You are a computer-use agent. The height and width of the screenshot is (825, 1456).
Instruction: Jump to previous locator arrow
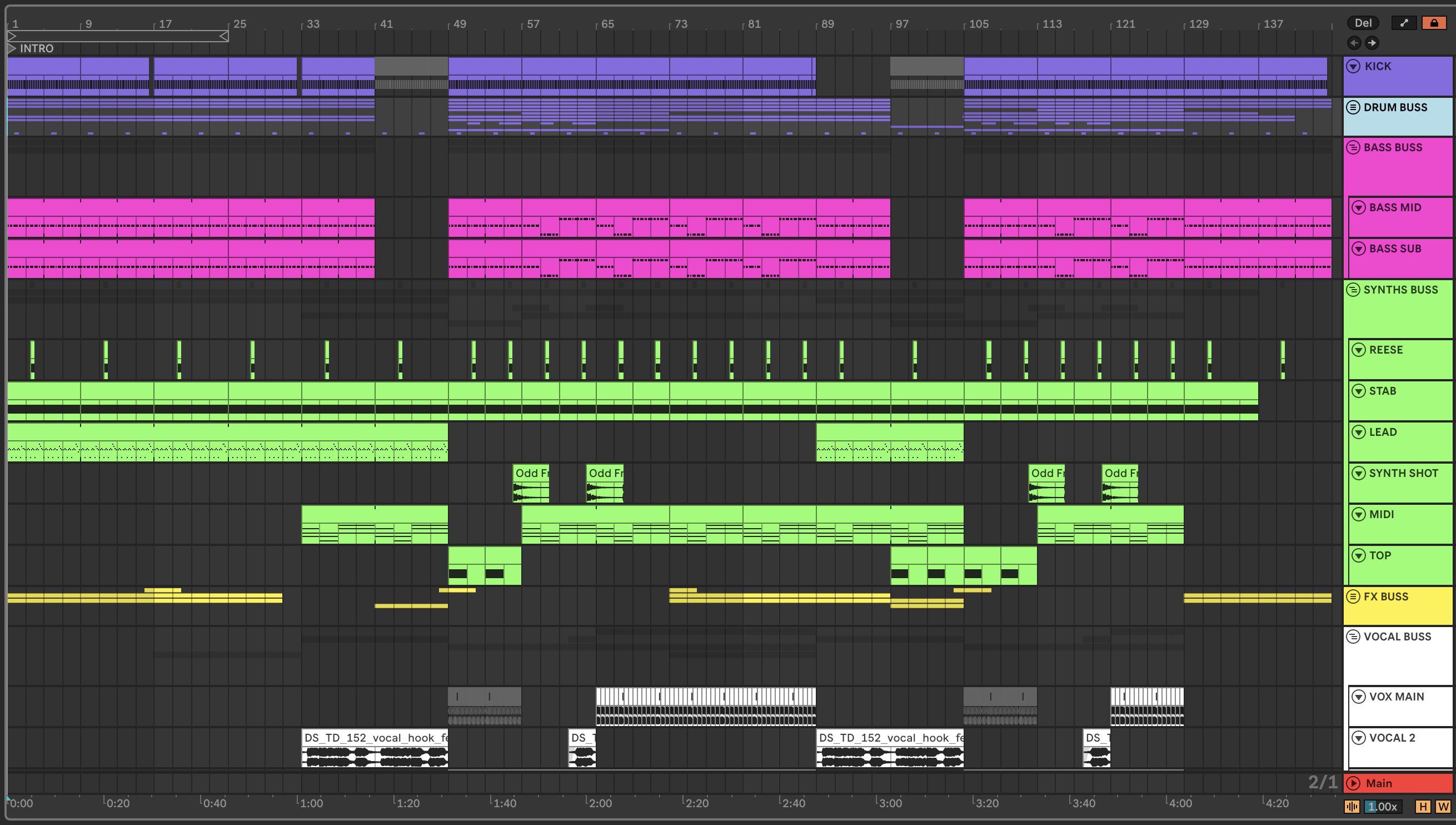[1354, 42]
